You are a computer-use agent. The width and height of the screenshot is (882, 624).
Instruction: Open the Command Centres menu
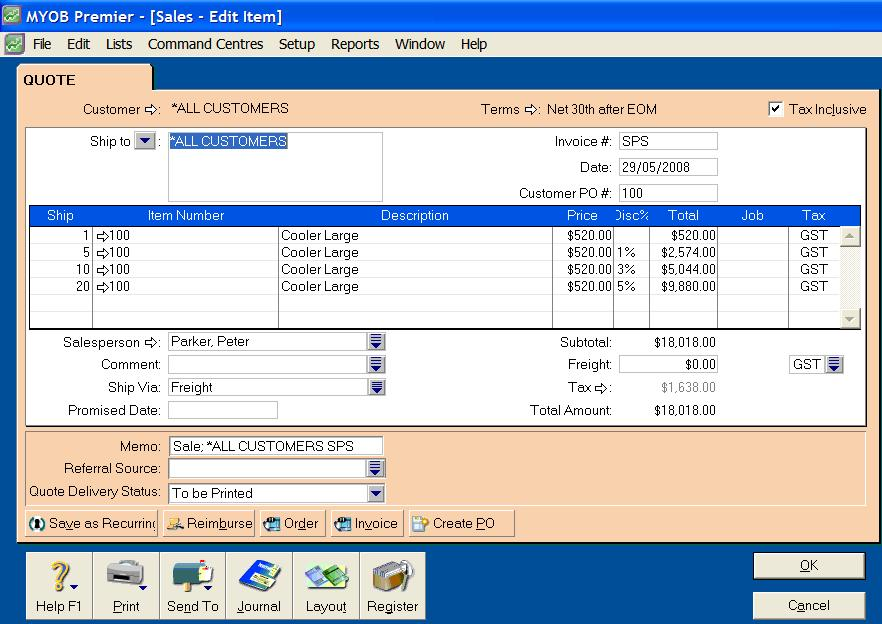pos(205,44)
